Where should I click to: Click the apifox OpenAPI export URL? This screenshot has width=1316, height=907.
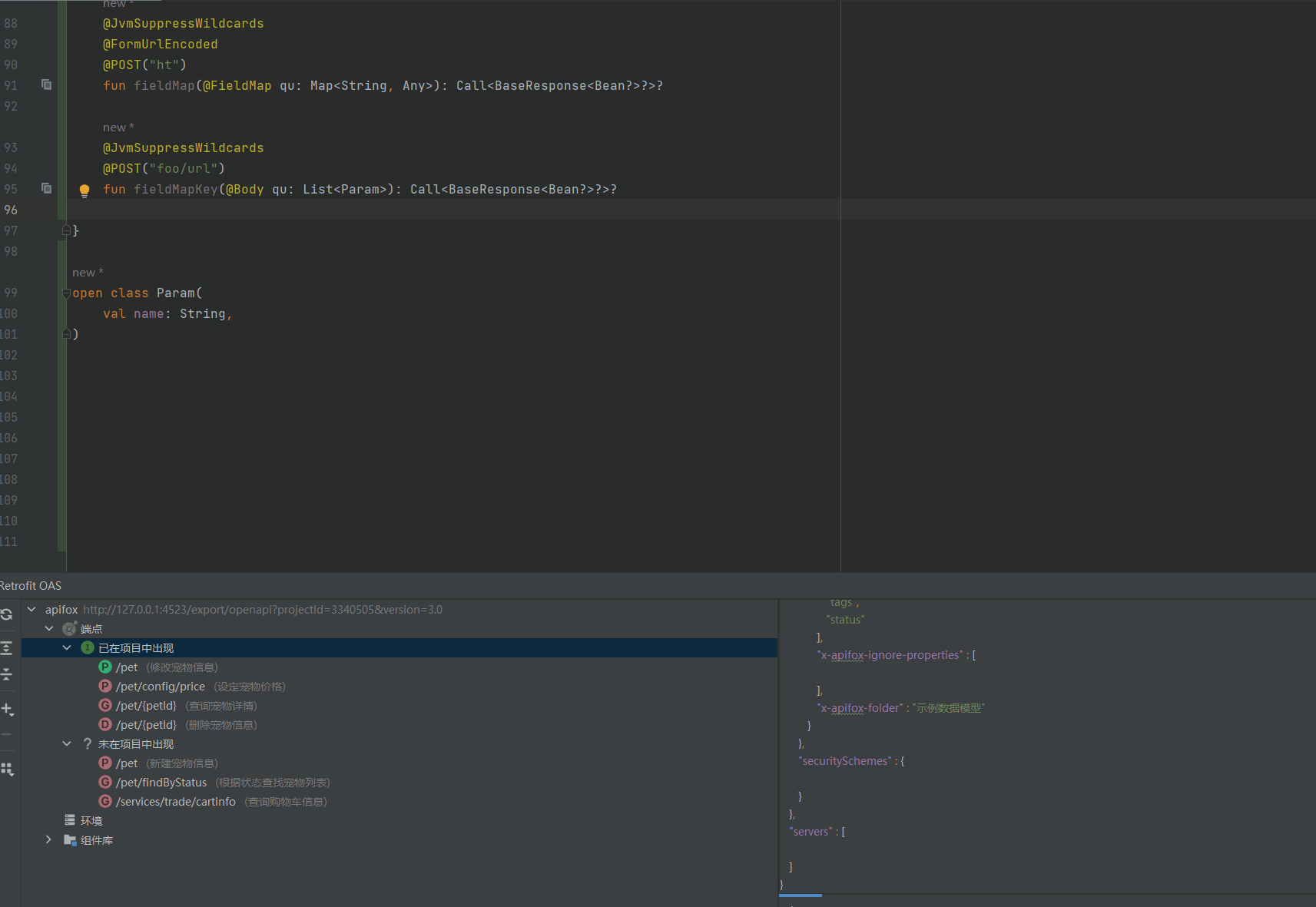(263, 609)
